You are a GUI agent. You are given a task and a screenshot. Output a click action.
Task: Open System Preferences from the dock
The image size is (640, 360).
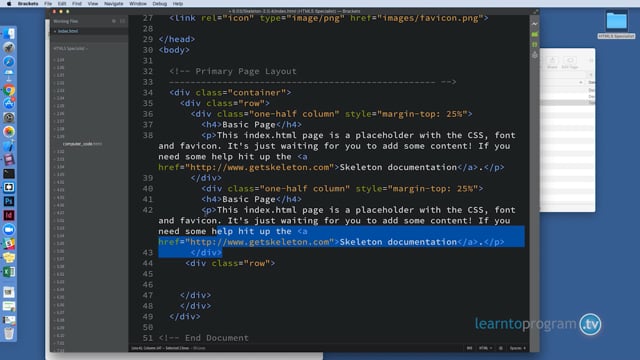tap(9, 118)
